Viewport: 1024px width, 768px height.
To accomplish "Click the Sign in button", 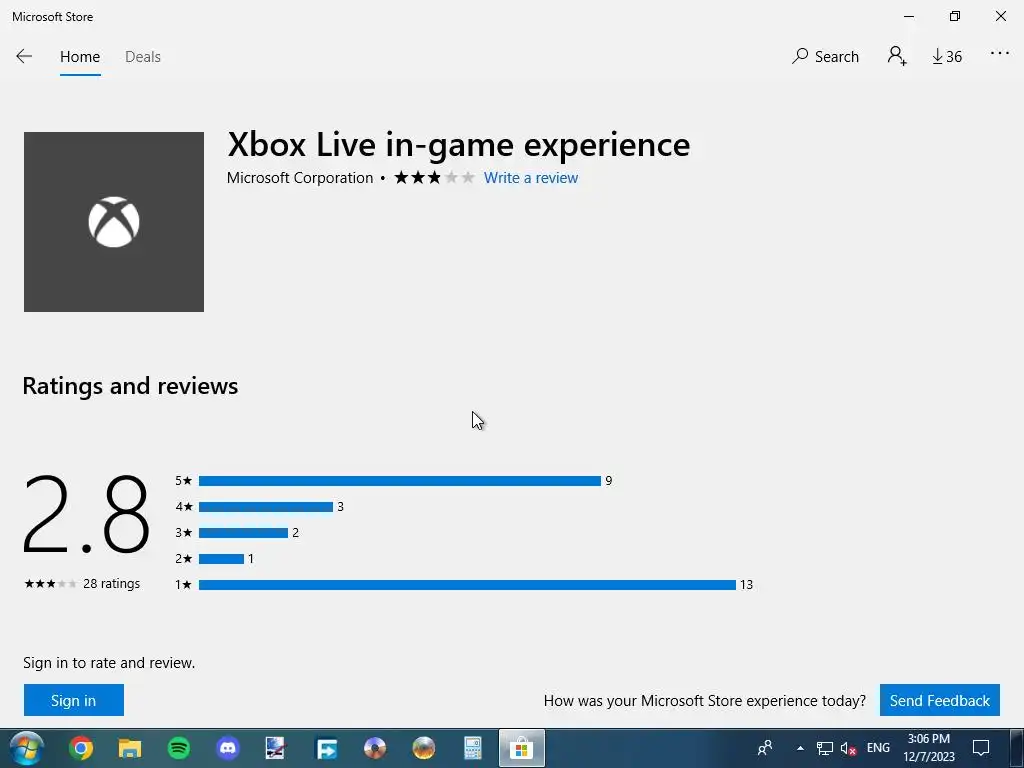I will [x=74, y=700].
